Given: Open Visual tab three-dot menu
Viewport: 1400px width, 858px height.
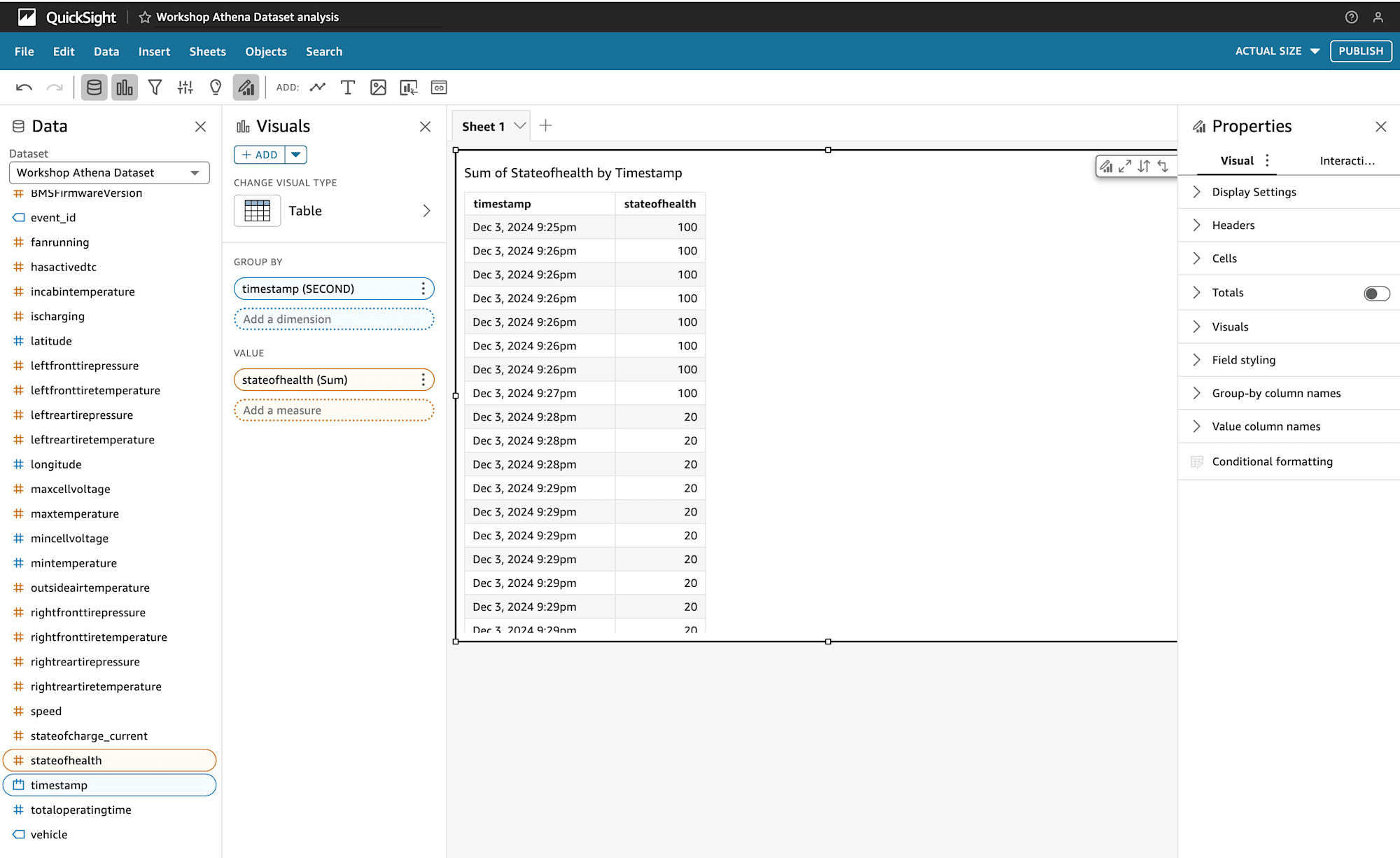Looking at the screenshot, I should click(1267, 160).
